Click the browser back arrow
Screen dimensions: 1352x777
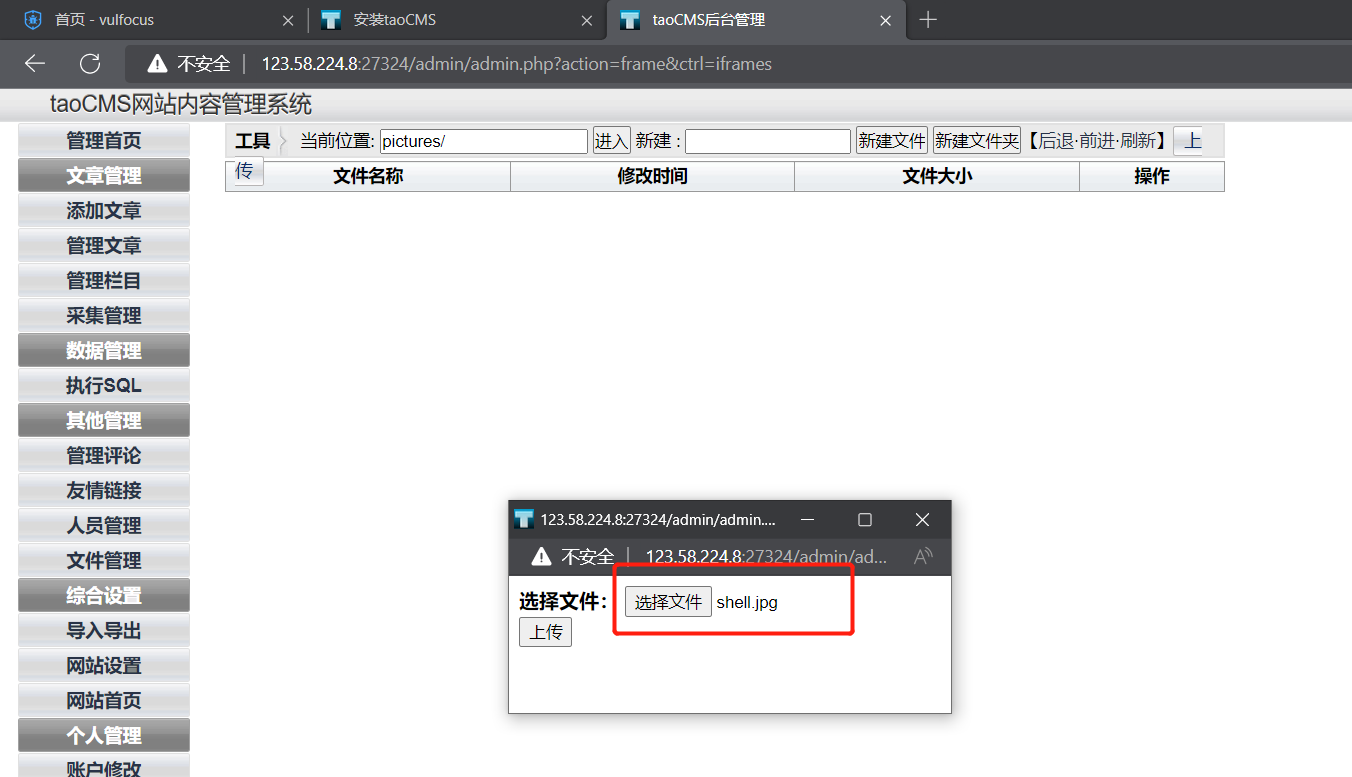35,64
